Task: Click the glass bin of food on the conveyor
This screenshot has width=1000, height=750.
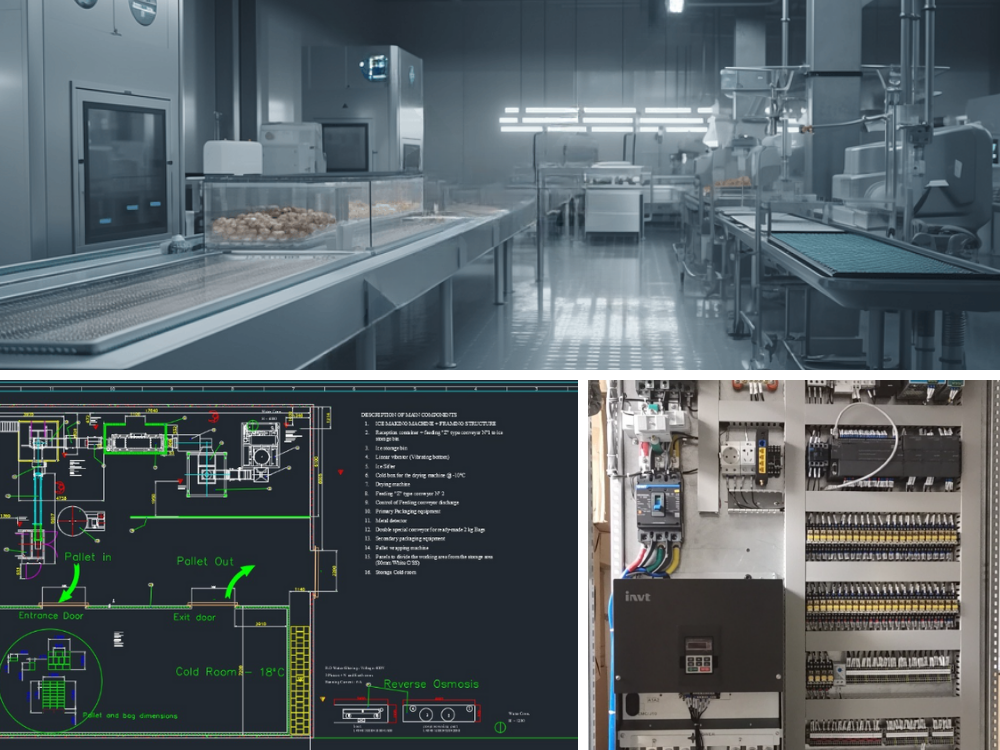Action: pyautogui.click(x=272, y=215)
